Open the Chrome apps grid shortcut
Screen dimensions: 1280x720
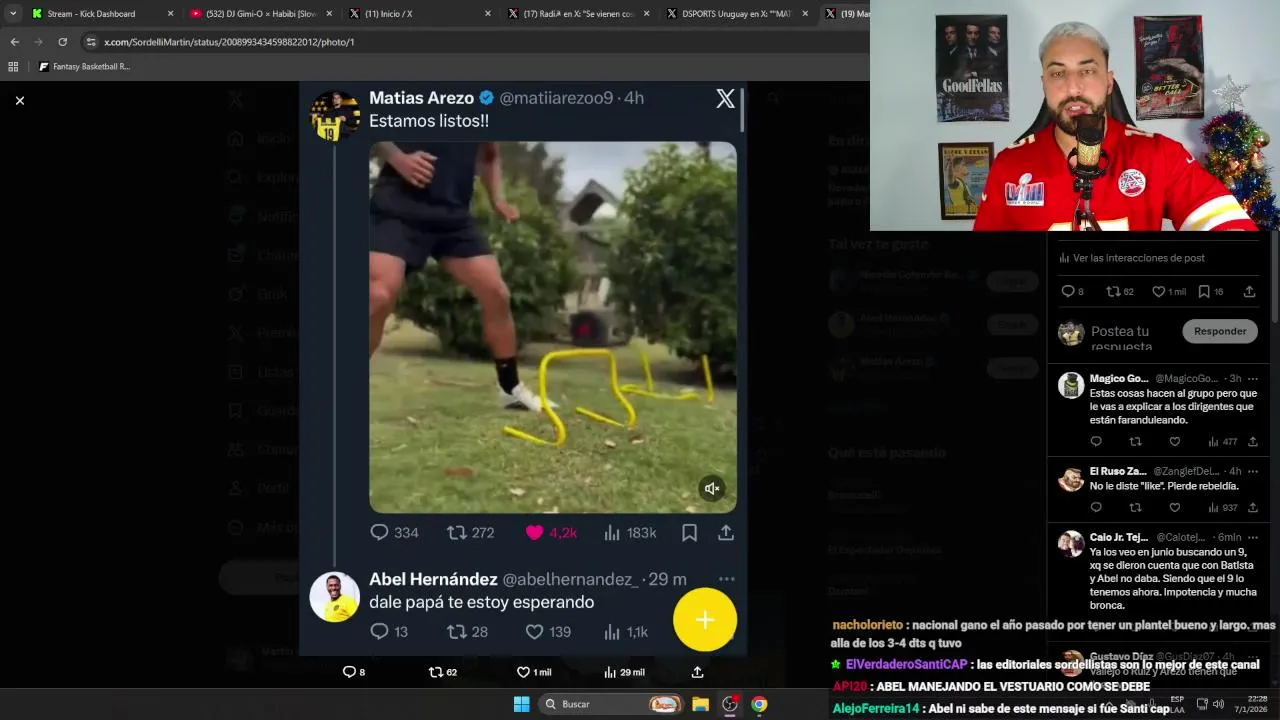click(13, 67)
